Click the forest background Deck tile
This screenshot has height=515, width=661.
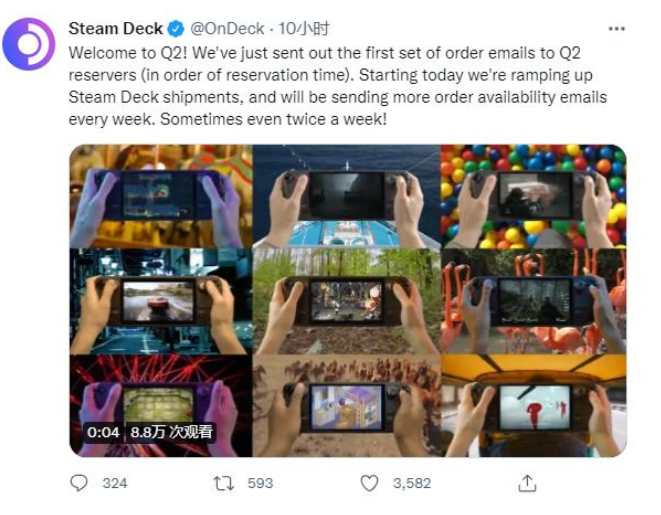click(347, 301)
